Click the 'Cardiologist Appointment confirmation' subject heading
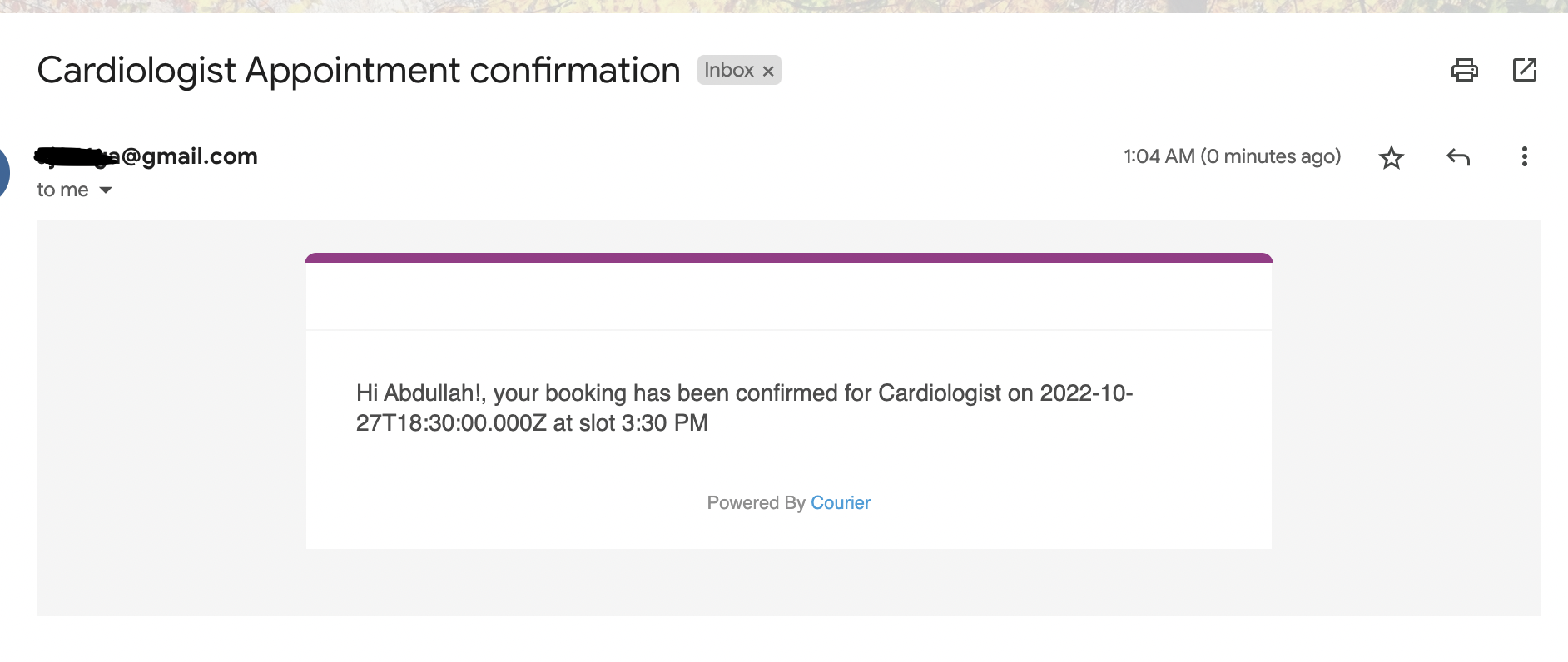1568x662 pixels. 359,71
